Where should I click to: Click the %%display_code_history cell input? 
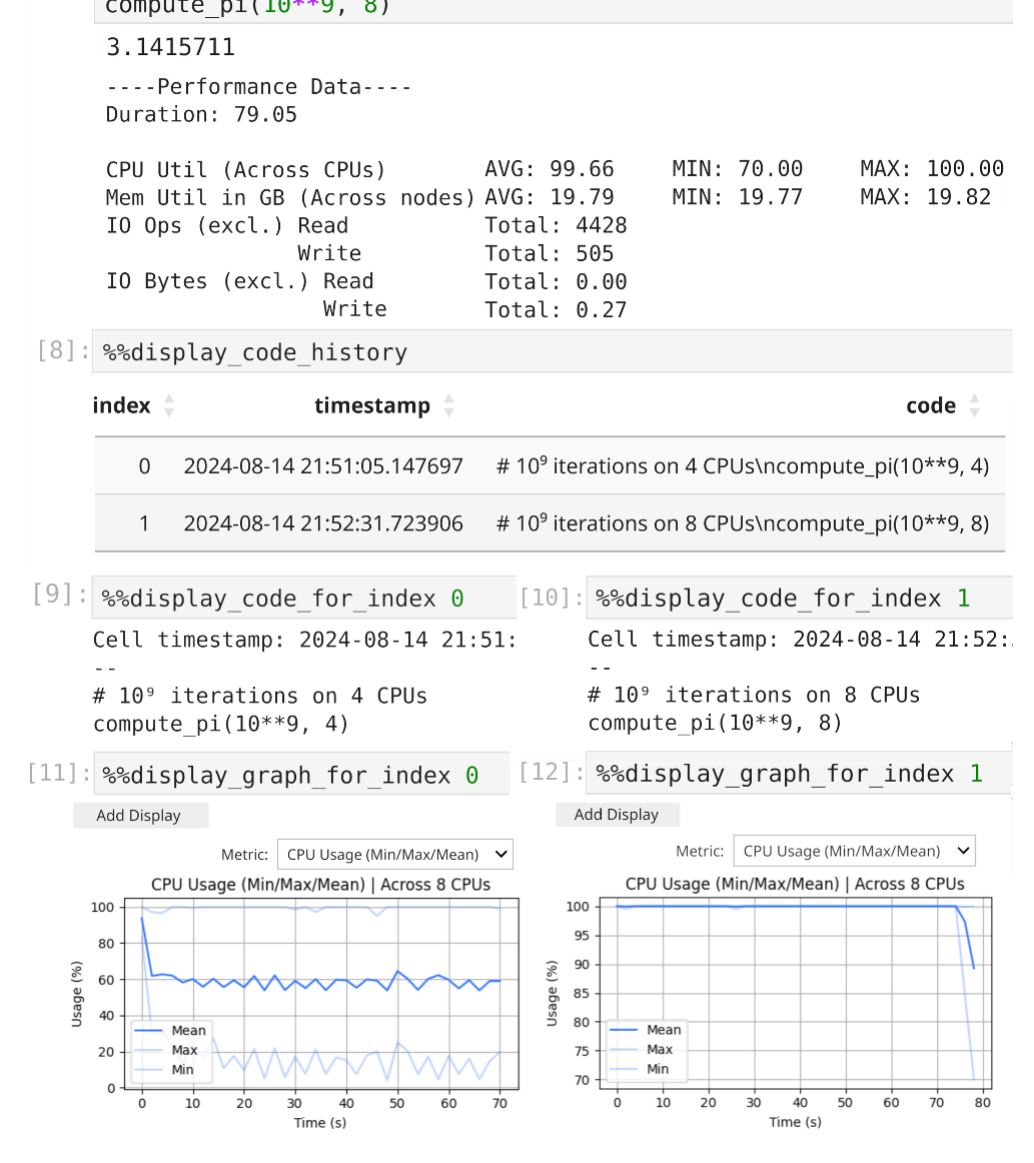point(552,352)
